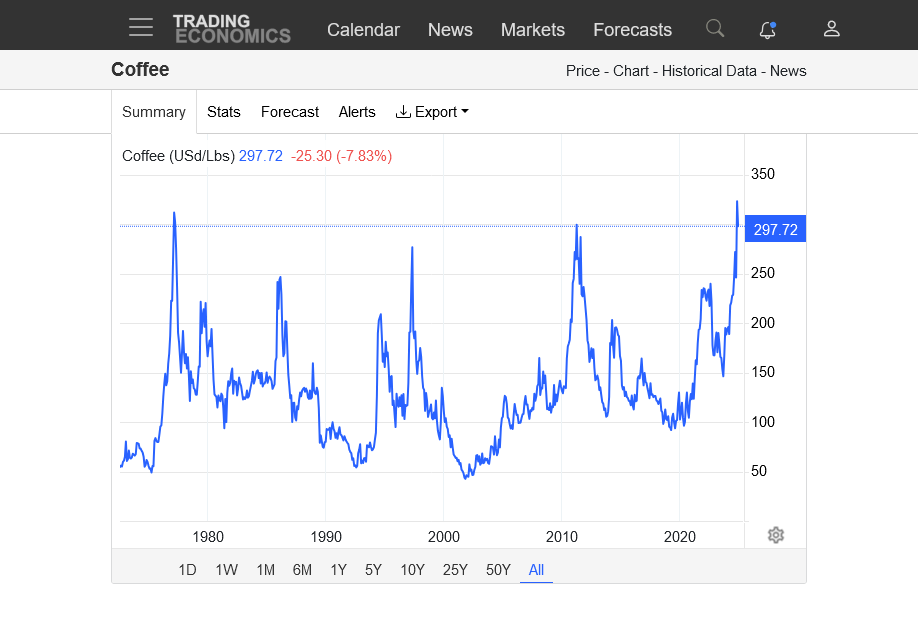Screen dimensions: 918x621
Task: Switch chart range to 10Y
Action: 412,570
